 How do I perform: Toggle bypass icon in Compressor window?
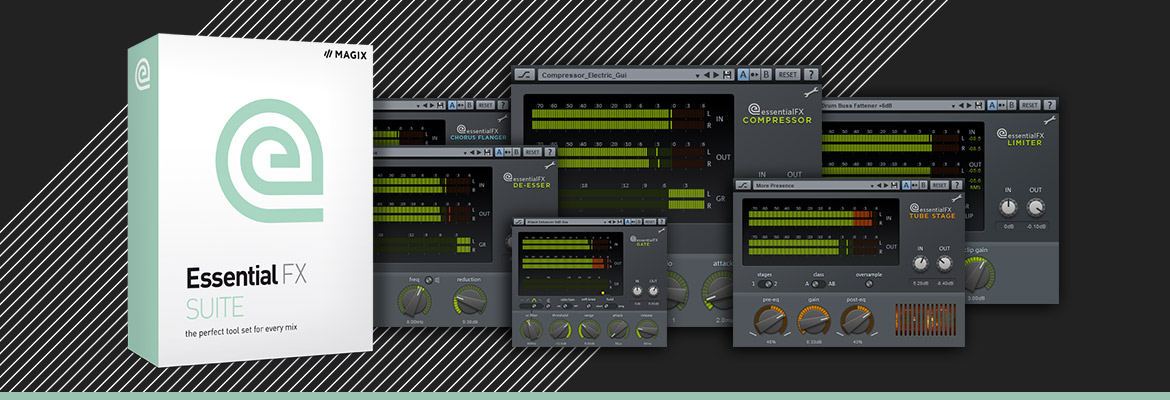525,75
